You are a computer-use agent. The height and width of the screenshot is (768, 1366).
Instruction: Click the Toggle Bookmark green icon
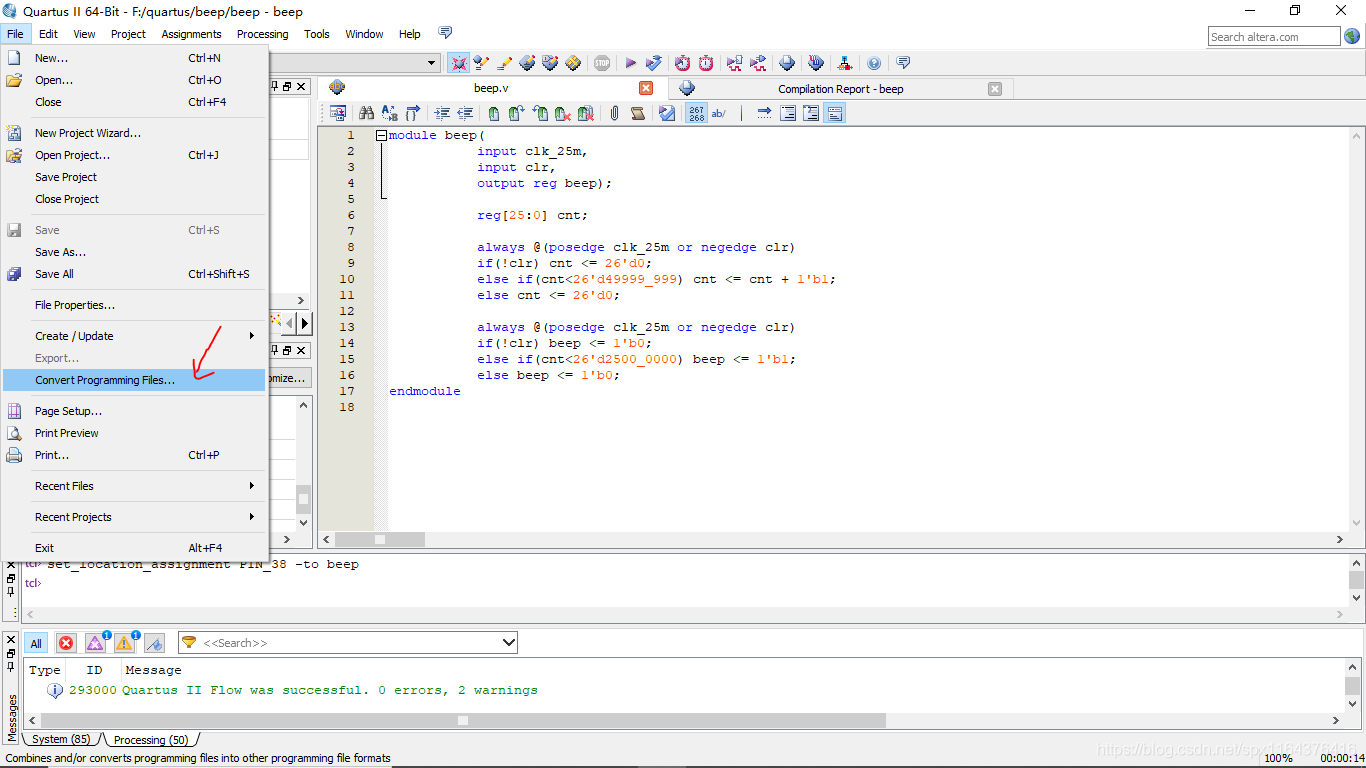[493, 114]
